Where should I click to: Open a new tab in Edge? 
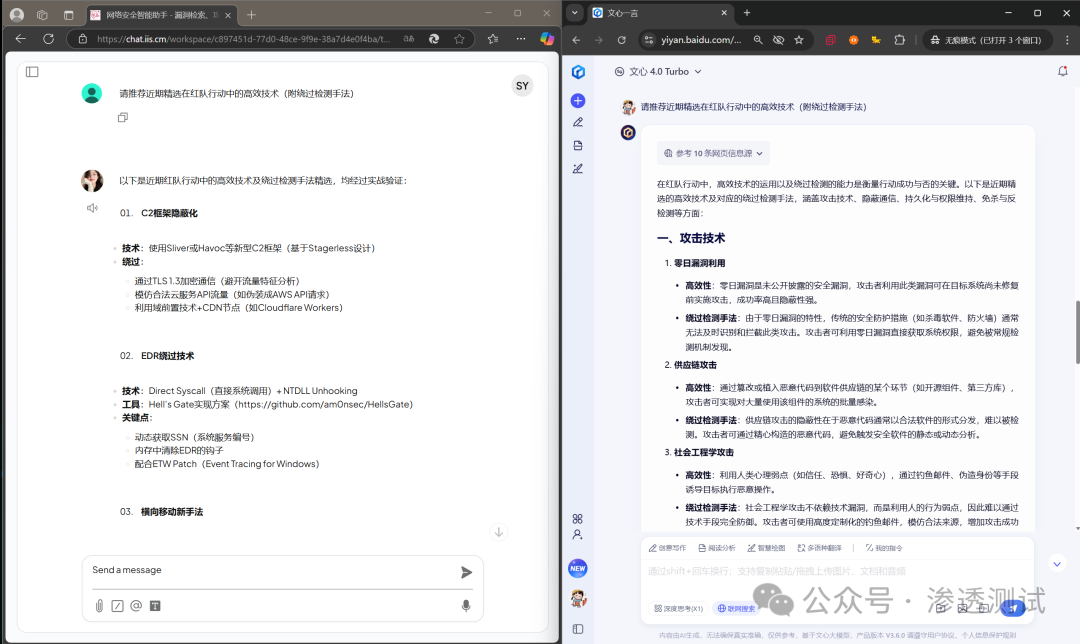[251, 14]
